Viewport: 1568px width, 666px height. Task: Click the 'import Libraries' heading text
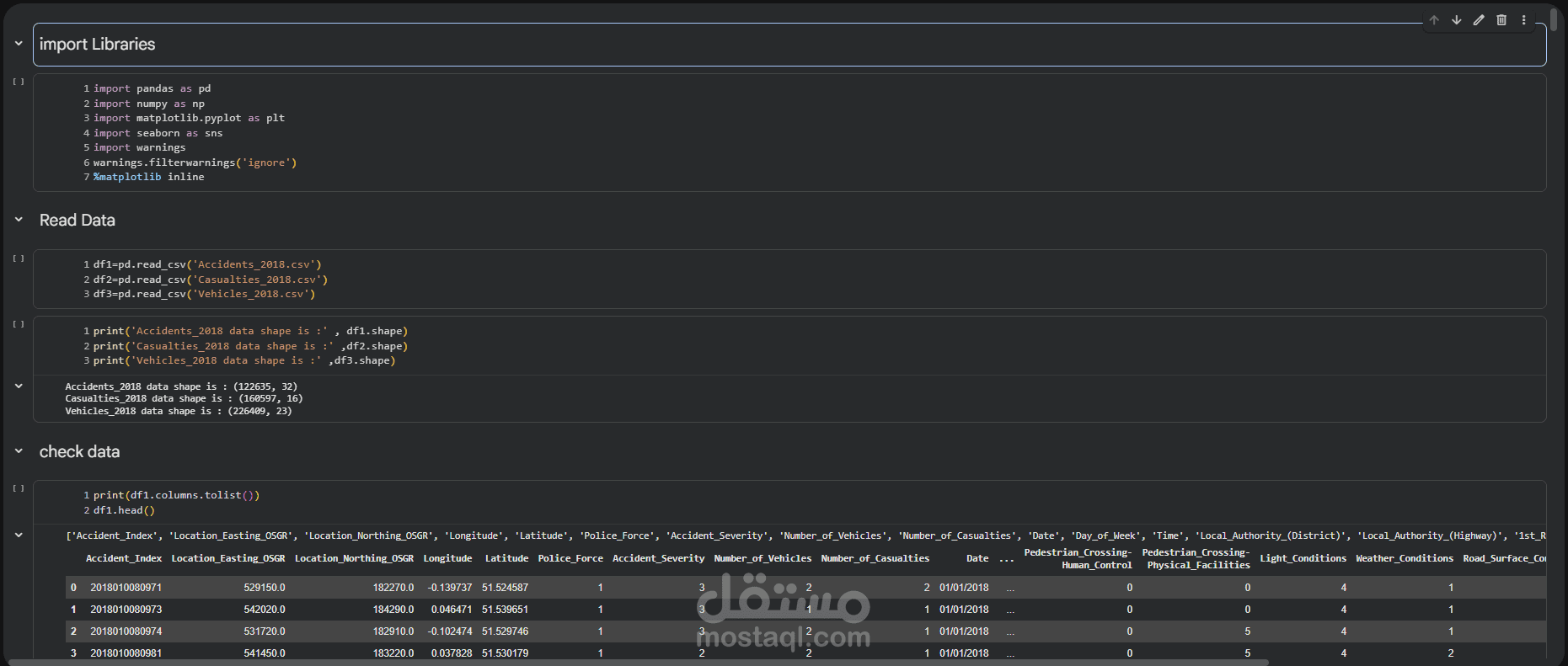point(97,45)
